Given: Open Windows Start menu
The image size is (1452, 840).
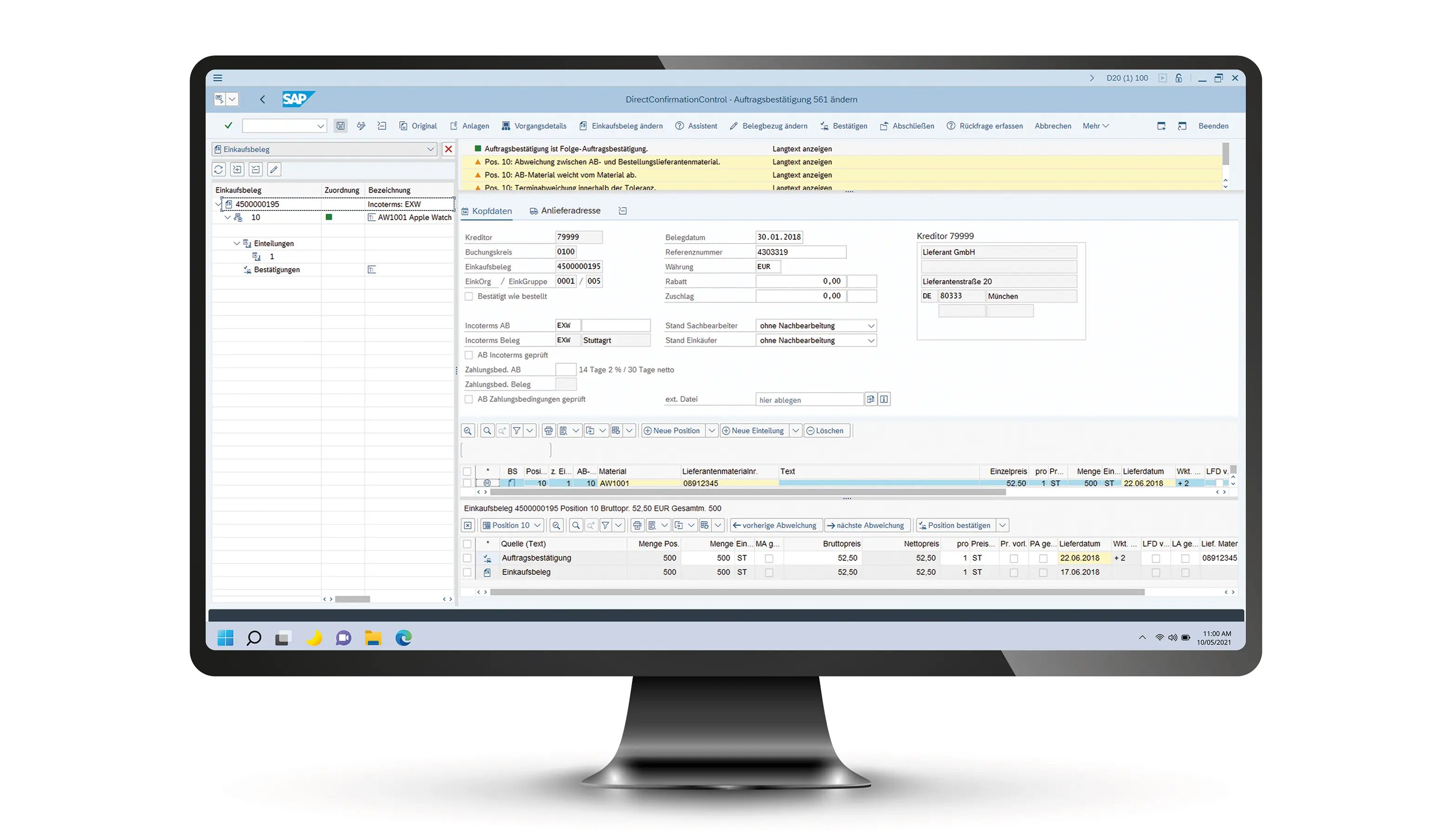Looking at the screenshot, I should 225,638.
